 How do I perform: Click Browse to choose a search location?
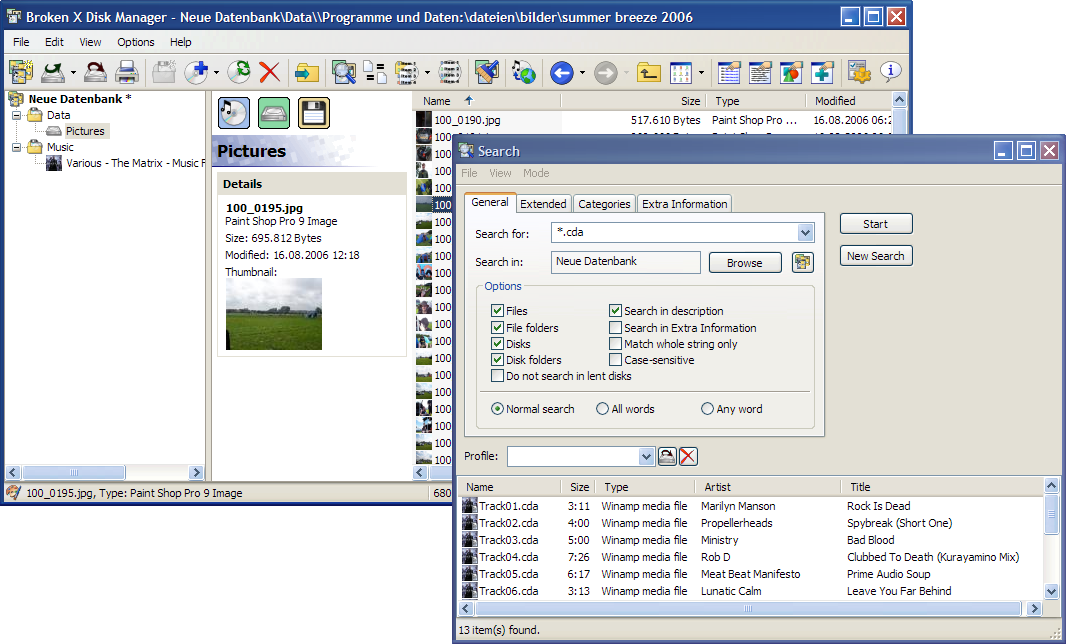point(745,262)
